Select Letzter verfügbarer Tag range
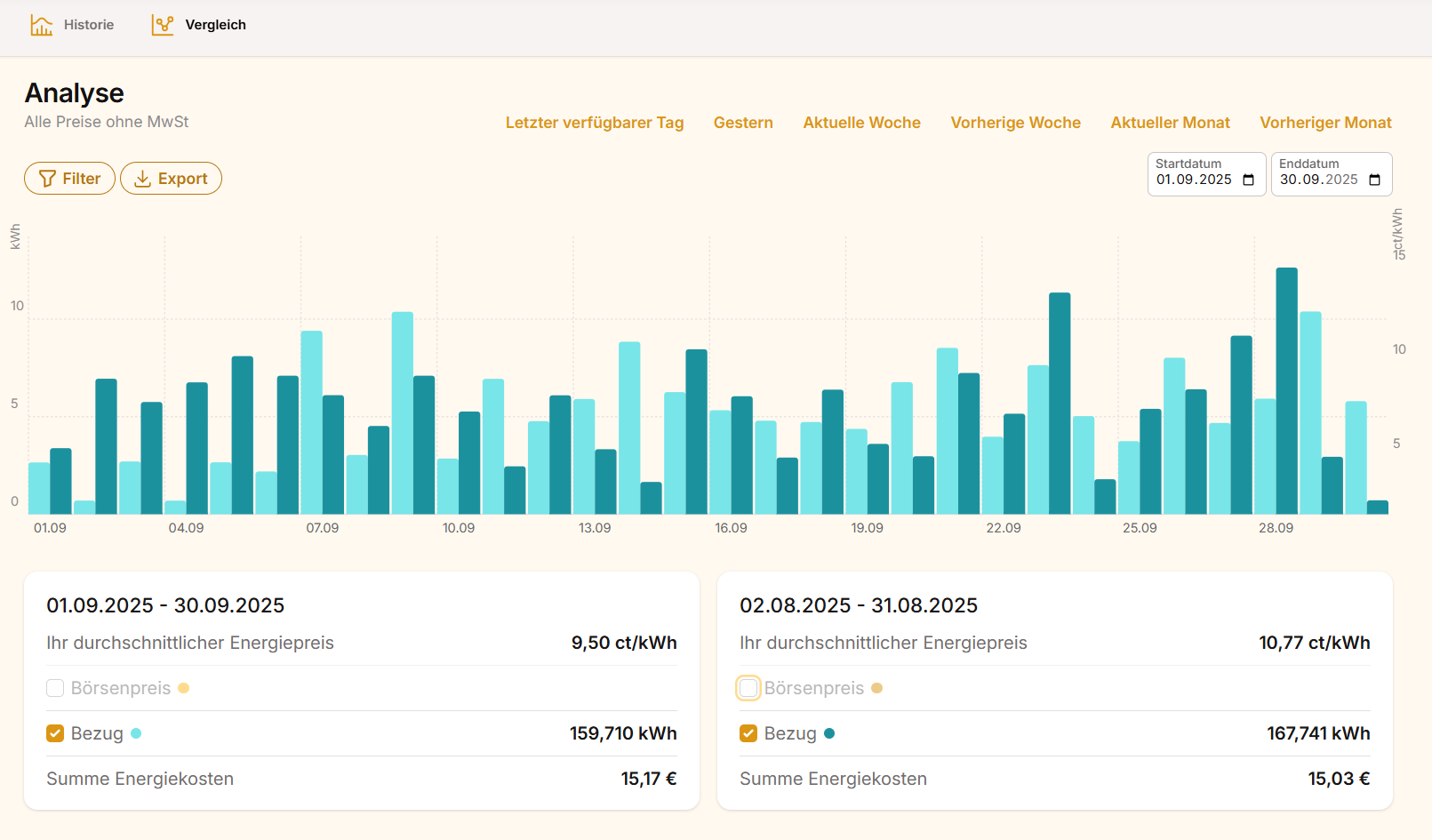The height and width of the screenshot is (840, 1432). click(594, 123)
